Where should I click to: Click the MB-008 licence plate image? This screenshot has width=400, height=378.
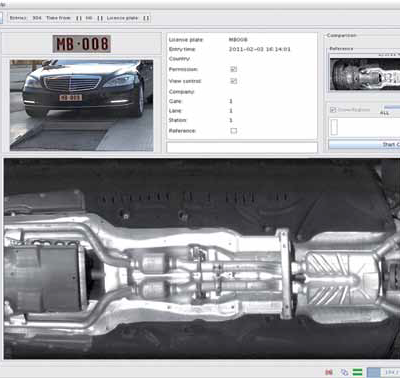pos(82,44)
